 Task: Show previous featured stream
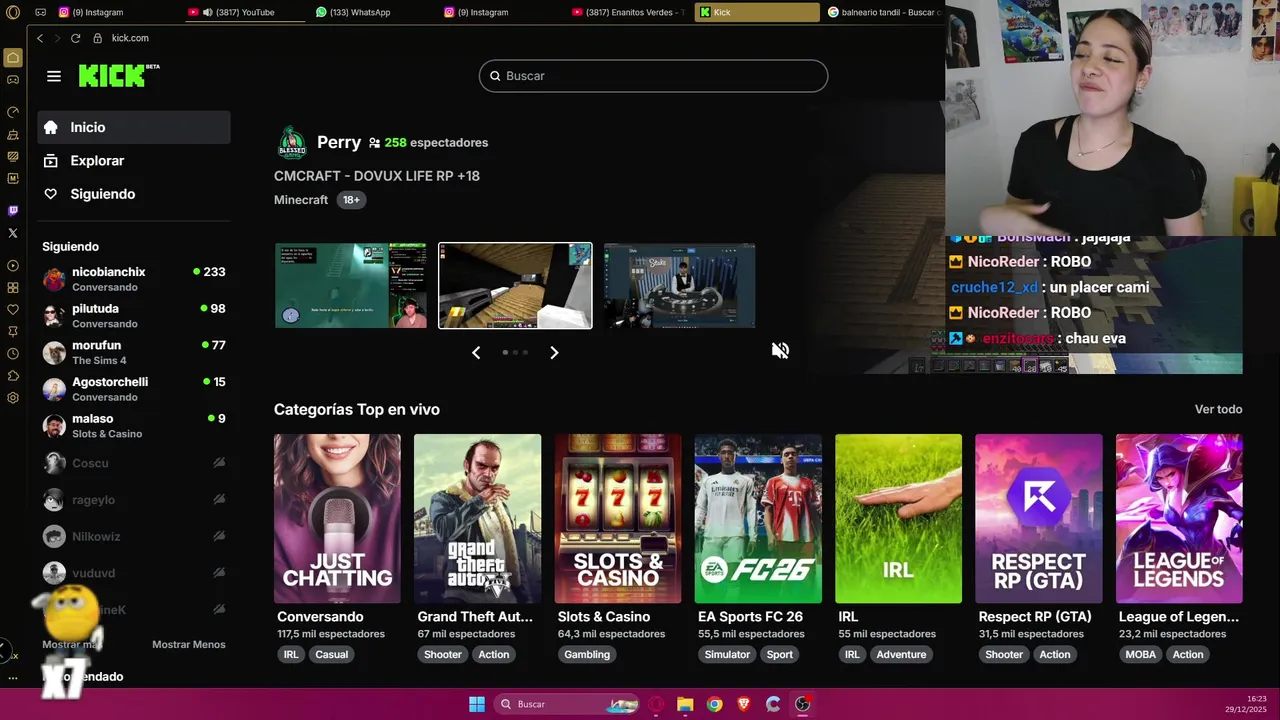point(476,352)
